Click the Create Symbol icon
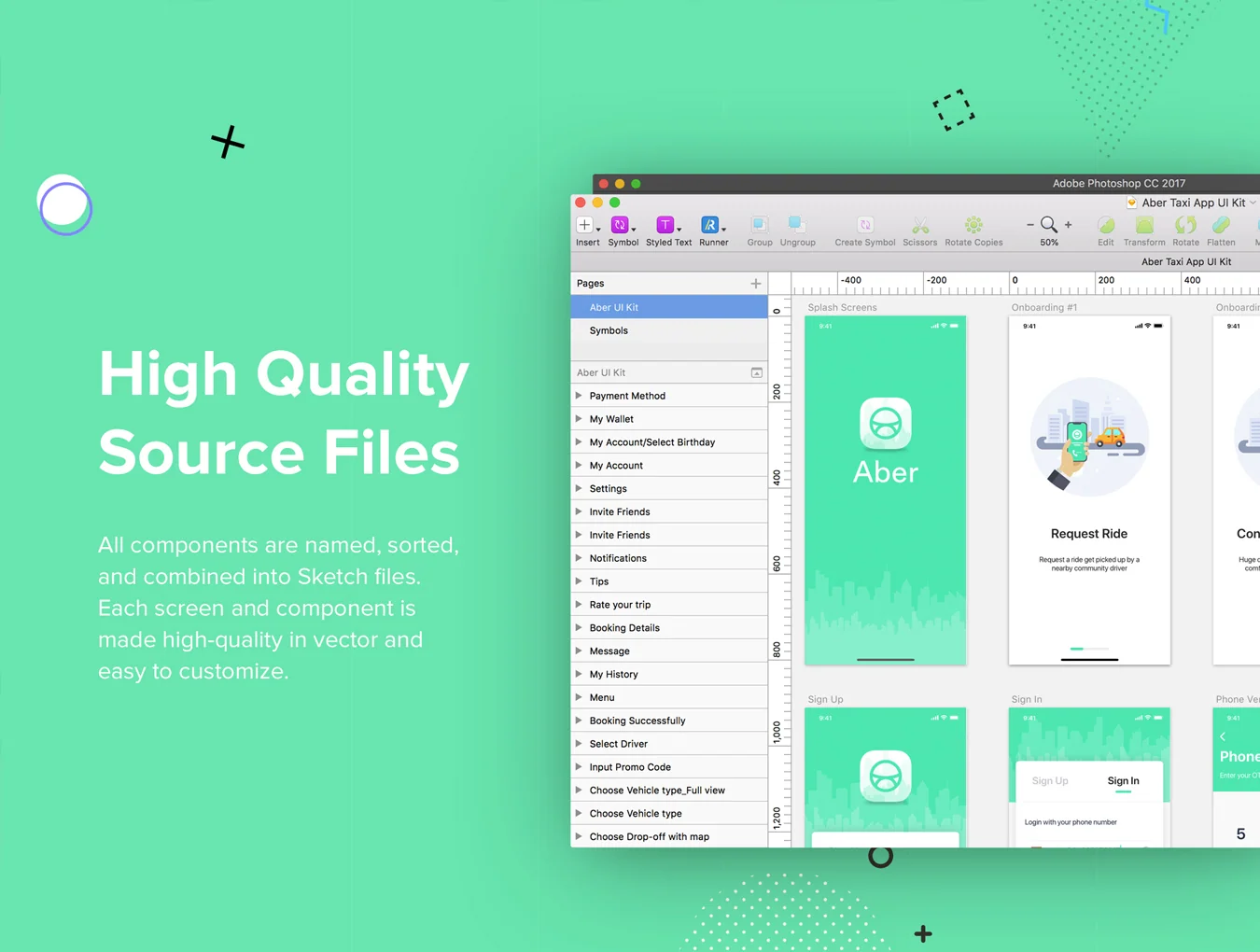1260x952 pixels. [x=865, y=225]
